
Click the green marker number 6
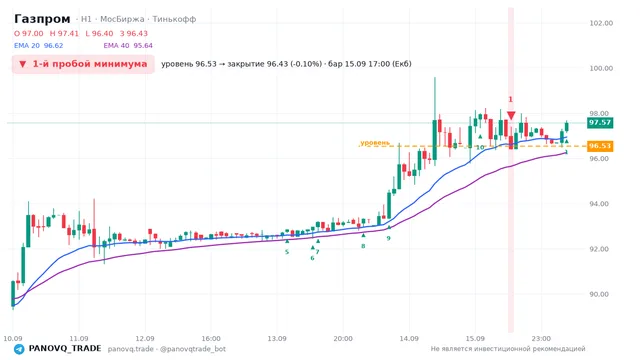coord(312,258)
